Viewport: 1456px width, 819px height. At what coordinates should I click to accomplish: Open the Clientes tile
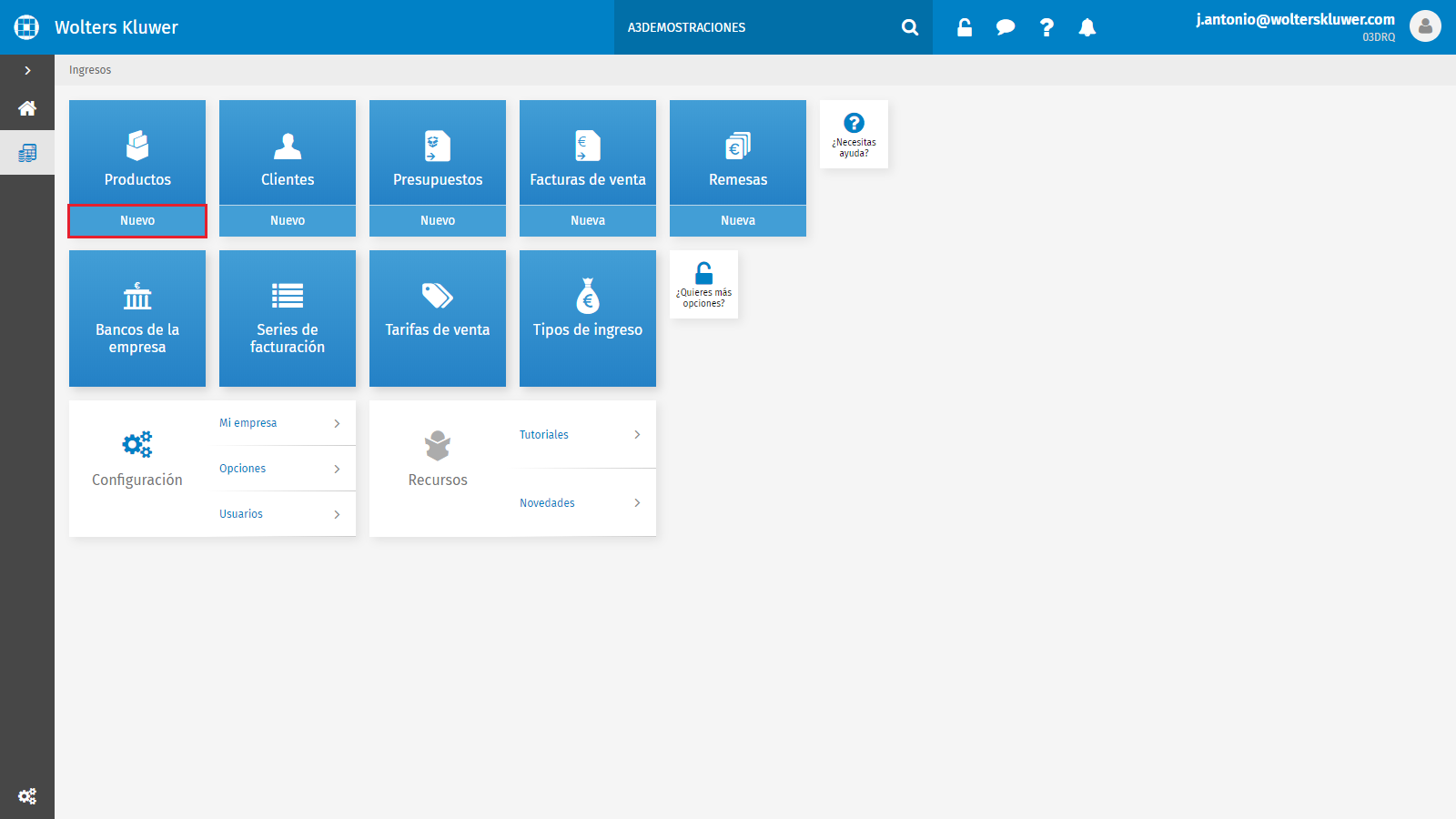tap(288, 152)
